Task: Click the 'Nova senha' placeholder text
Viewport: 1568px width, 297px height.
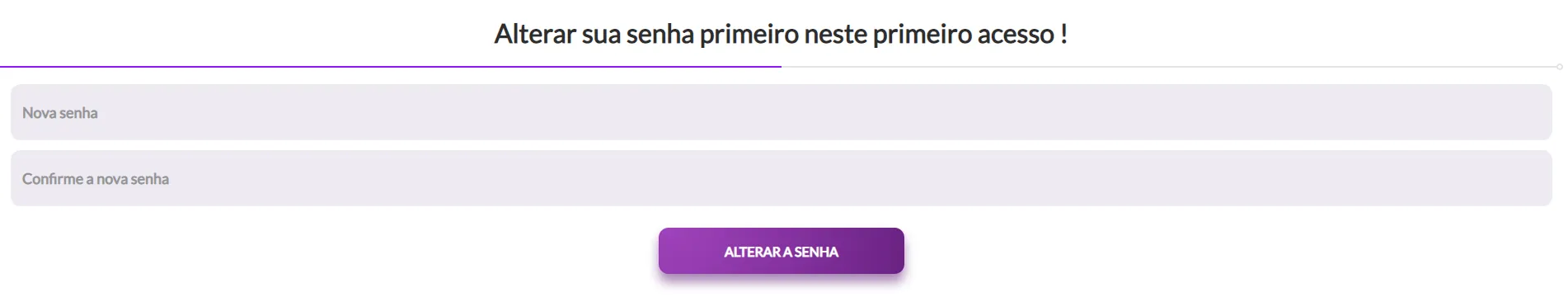Action: 60,113
